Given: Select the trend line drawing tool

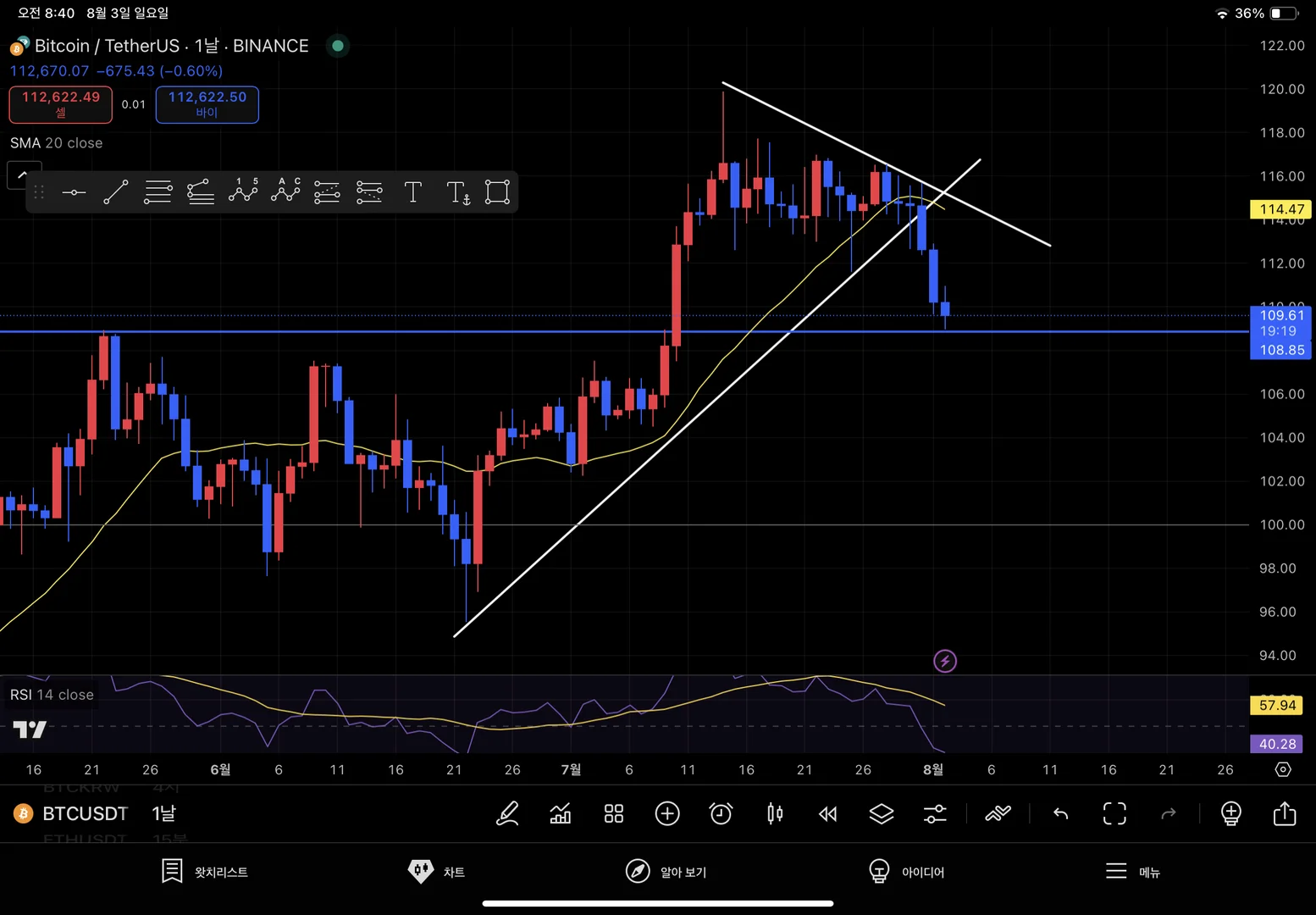Looking at the screenshot, I should point(116,192).
